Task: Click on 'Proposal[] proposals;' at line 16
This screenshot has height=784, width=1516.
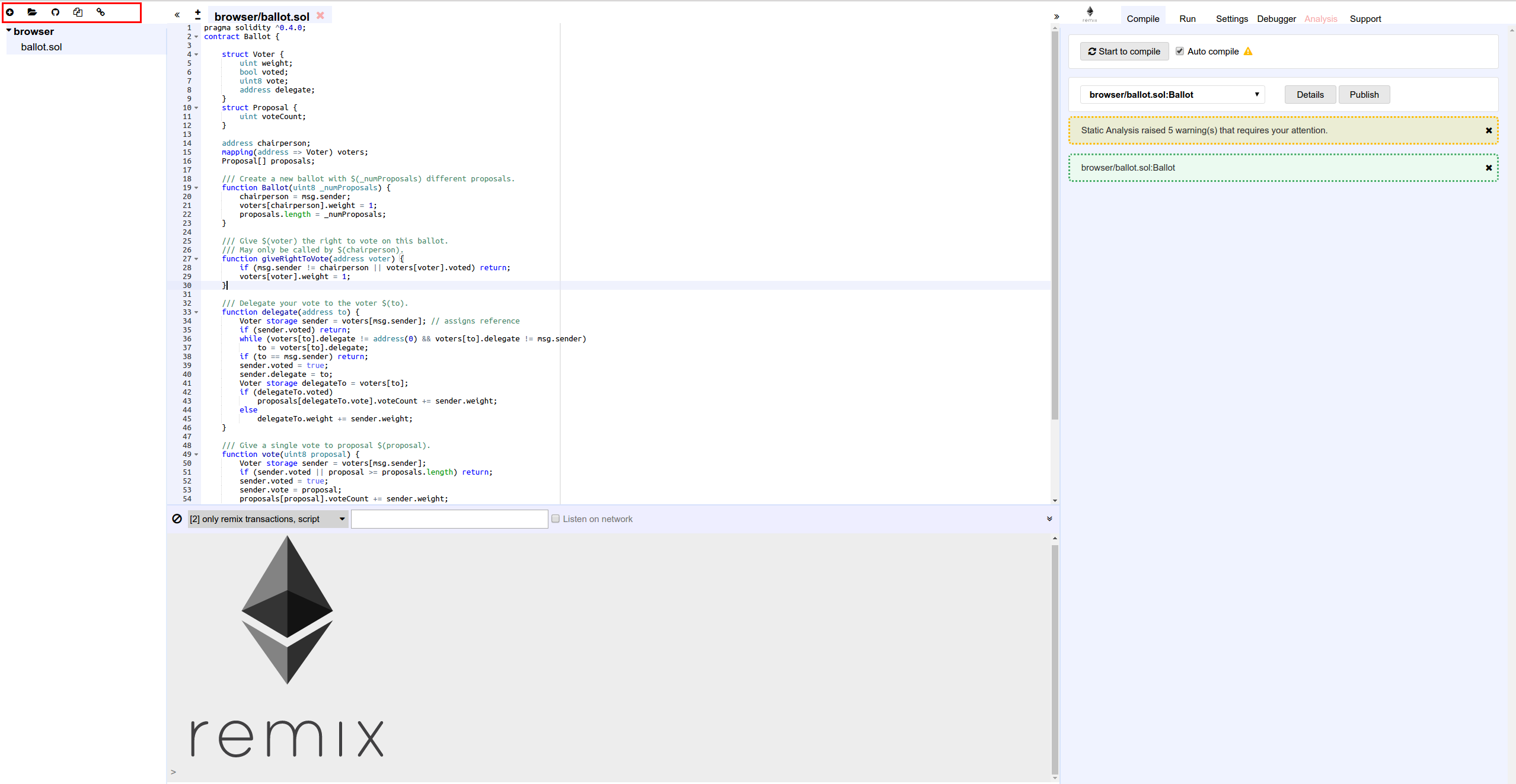Action: (268, 161)
